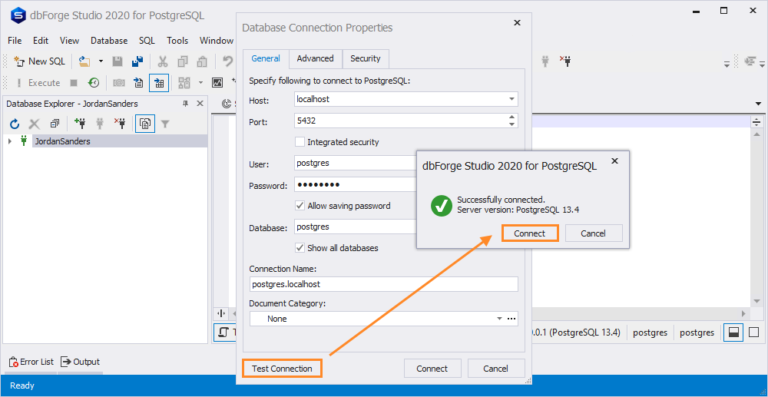Viewport: 768px width, 397px height.
Task: Click the Password field
Action: click(x=355, y=185)
